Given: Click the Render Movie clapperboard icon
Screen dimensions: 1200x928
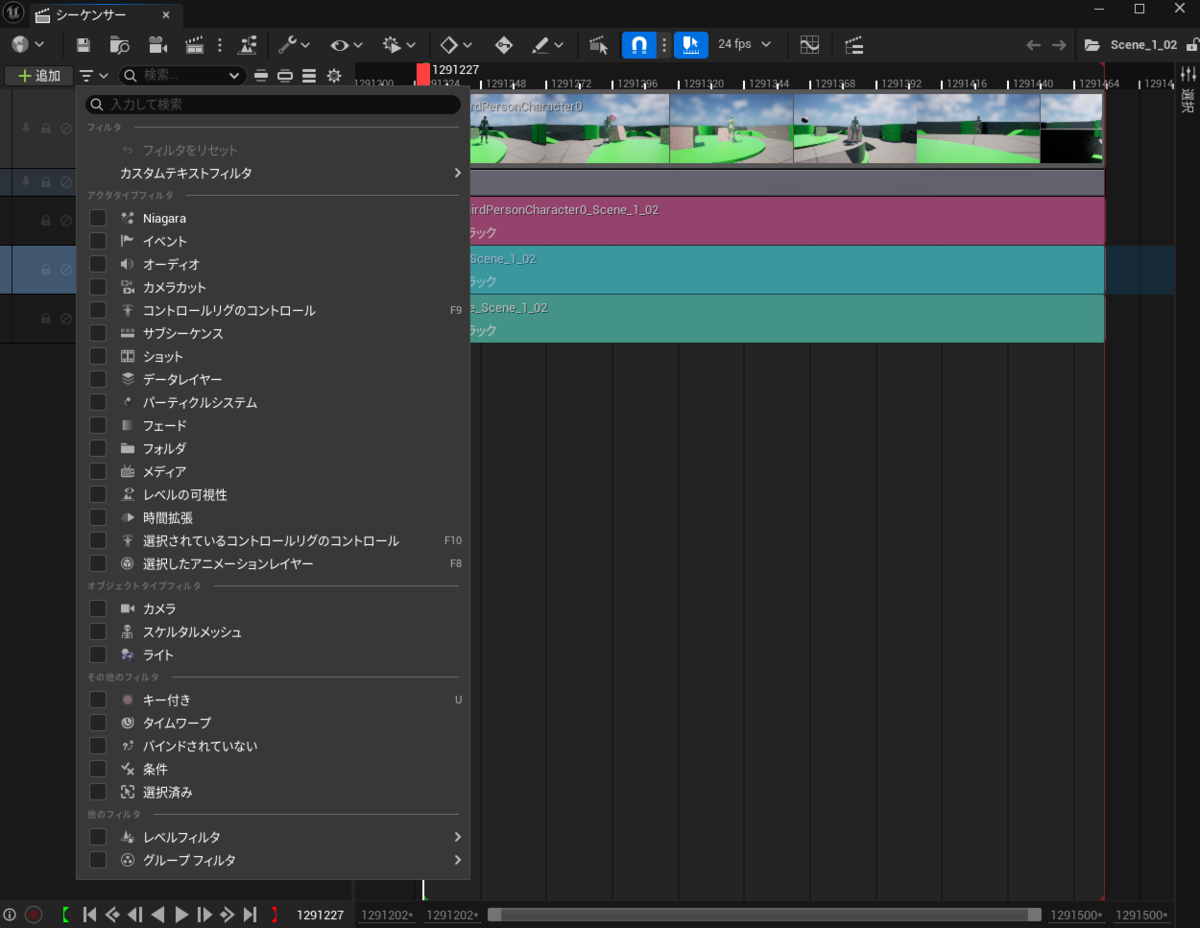Looking at the screenshot, I should [x=195, y=45].
